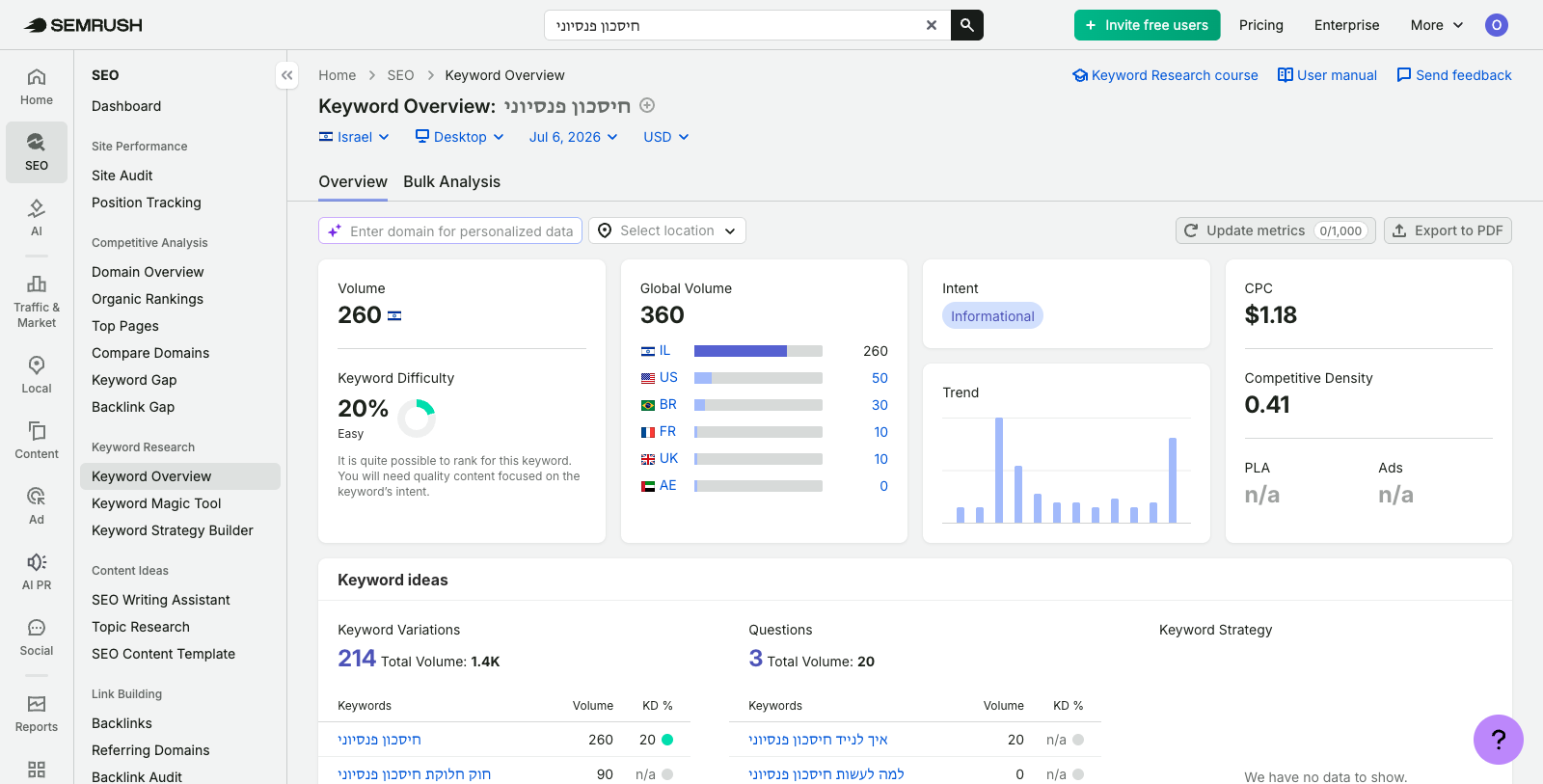Open the User manual link
The height and width of the screenshot is (784, 1543).
click(x=1327, y=75)
